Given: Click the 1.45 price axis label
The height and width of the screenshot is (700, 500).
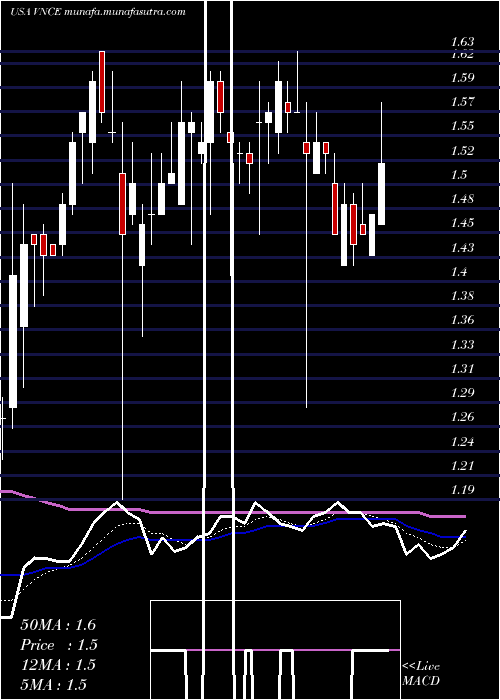Looking at the screenshot, I should coord(462,223).
